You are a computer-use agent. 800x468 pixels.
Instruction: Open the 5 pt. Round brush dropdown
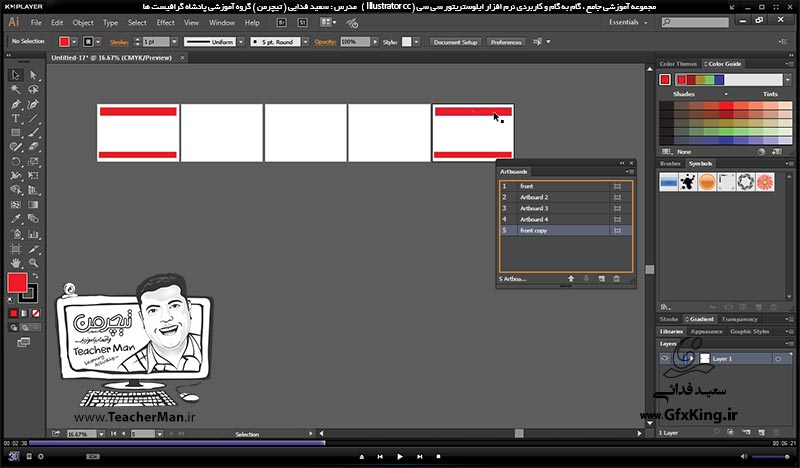[306, 42]
